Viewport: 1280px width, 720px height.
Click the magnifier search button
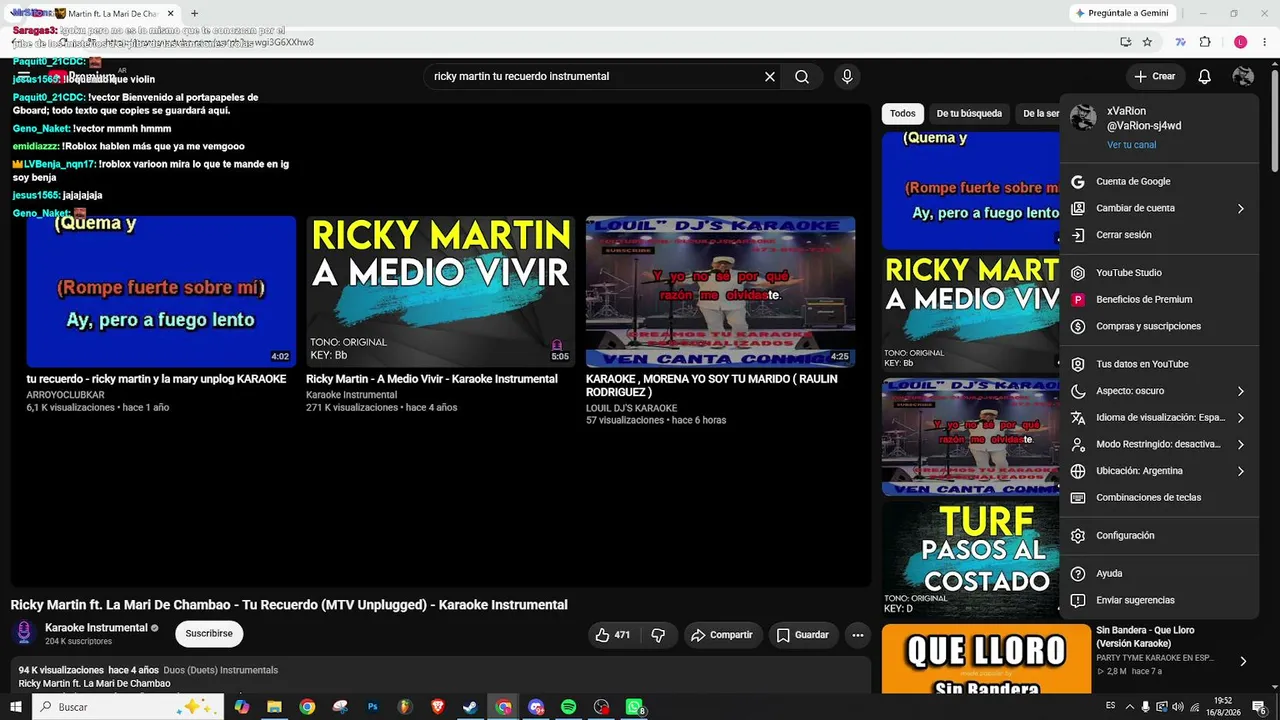pyautogui.click(x=802, y=77)
